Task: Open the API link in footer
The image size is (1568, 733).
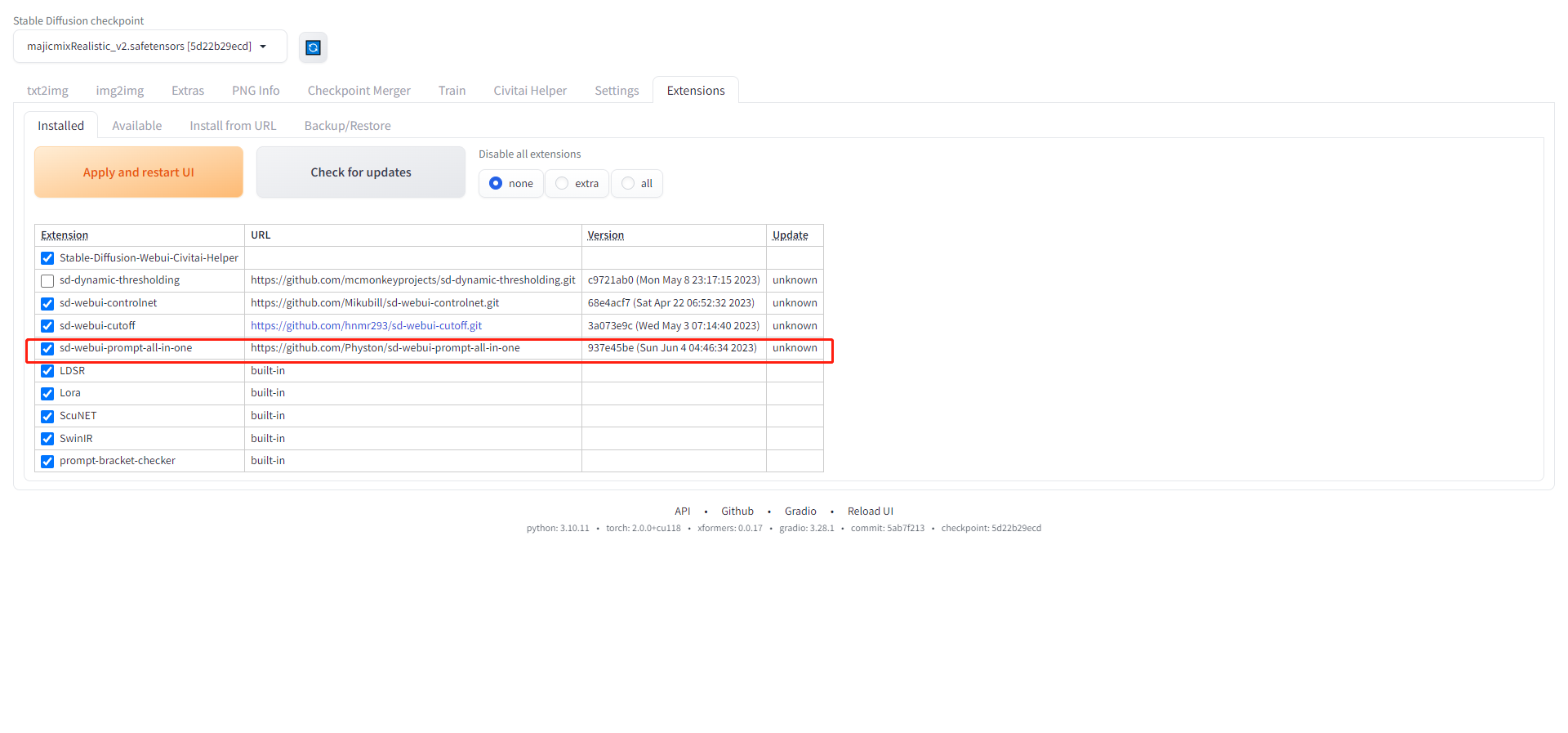Action: (682, 512)
